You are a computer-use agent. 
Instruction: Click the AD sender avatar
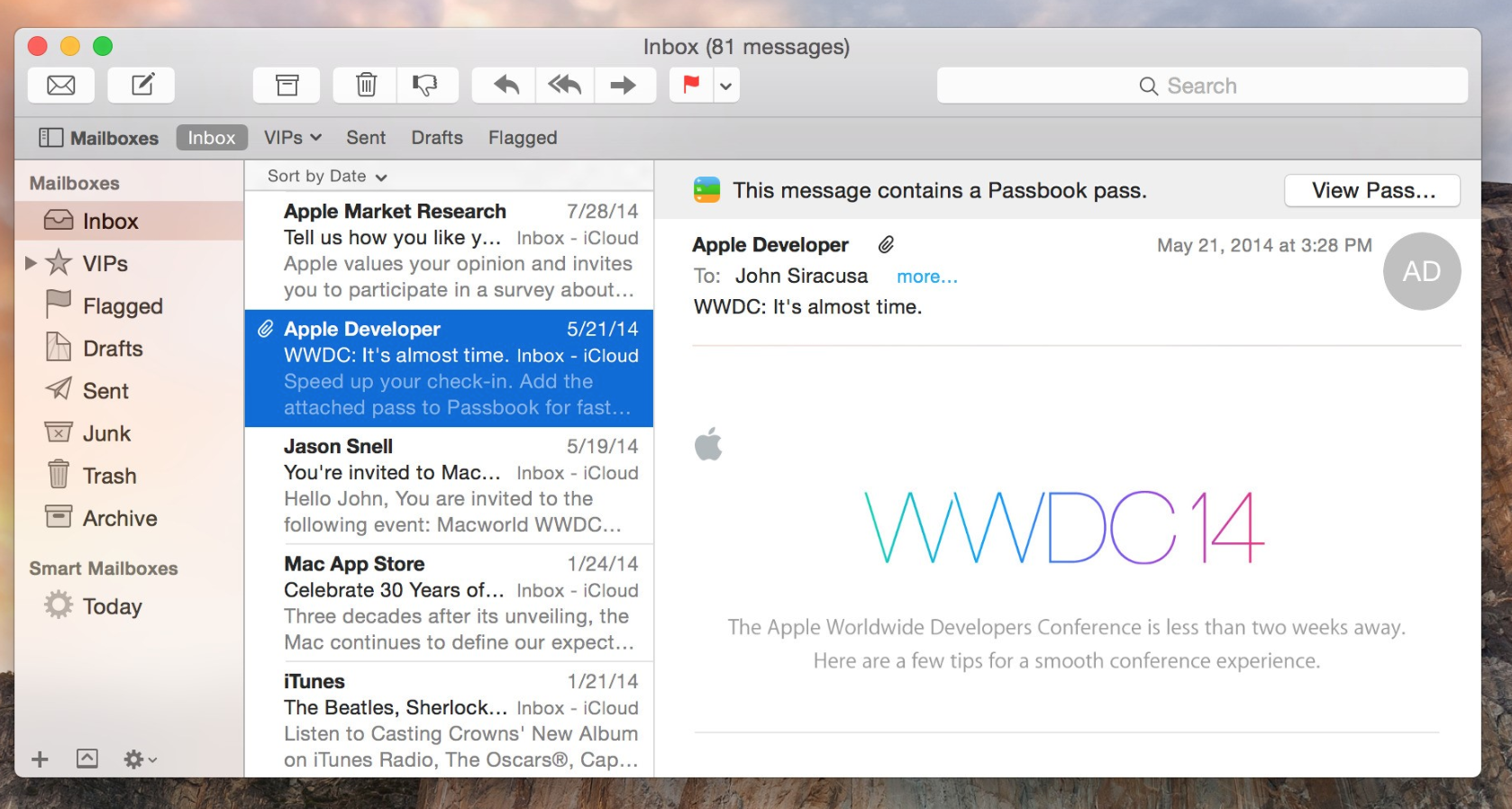1422,271
